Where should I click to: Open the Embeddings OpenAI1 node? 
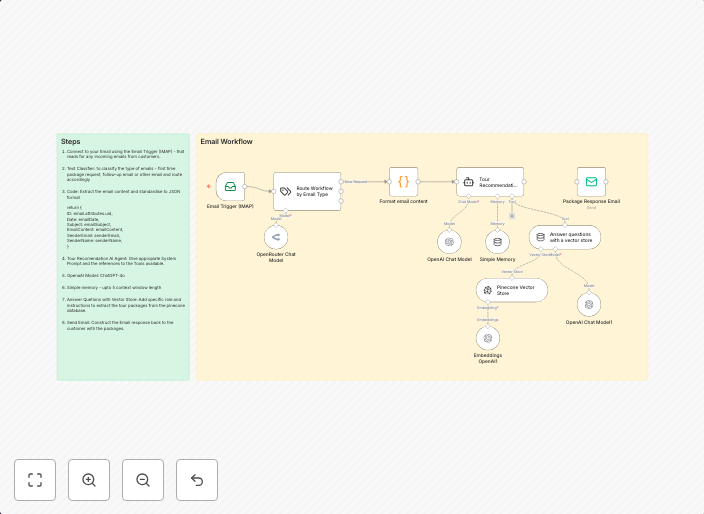(488, 338)
